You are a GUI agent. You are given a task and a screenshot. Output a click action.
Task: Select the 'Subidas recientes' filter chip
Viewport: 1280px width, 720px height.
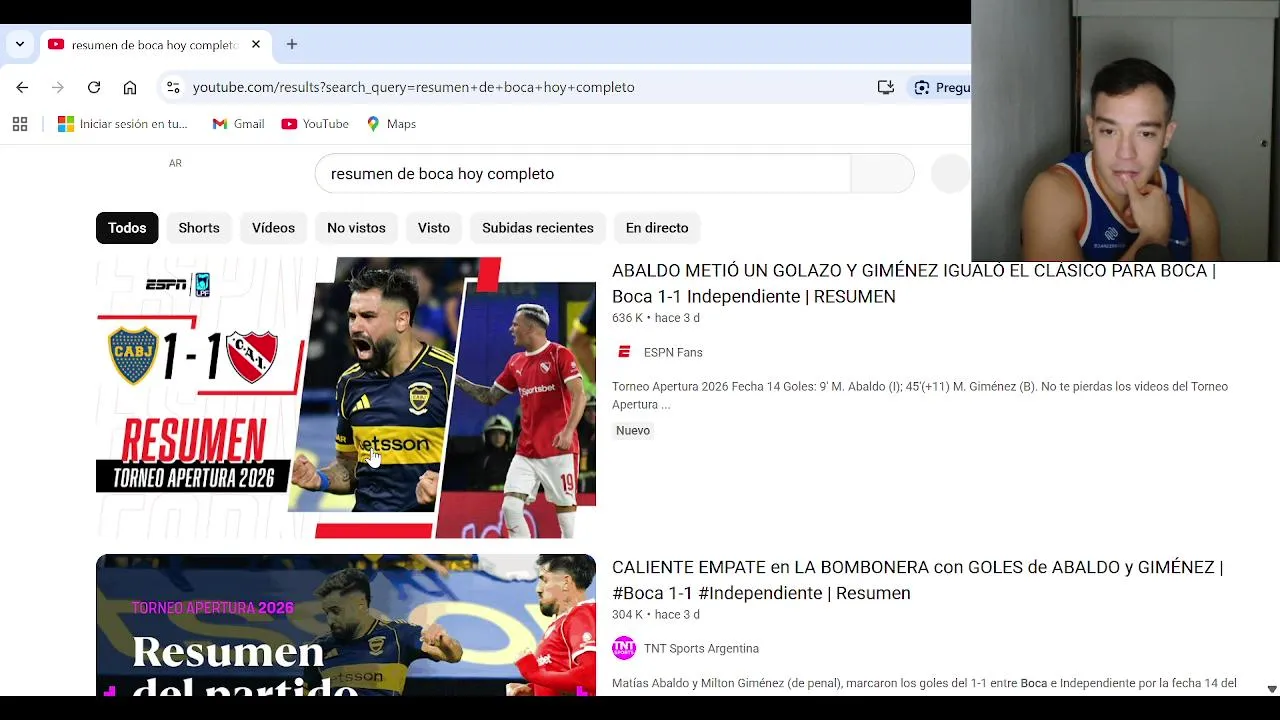[538, 228]
